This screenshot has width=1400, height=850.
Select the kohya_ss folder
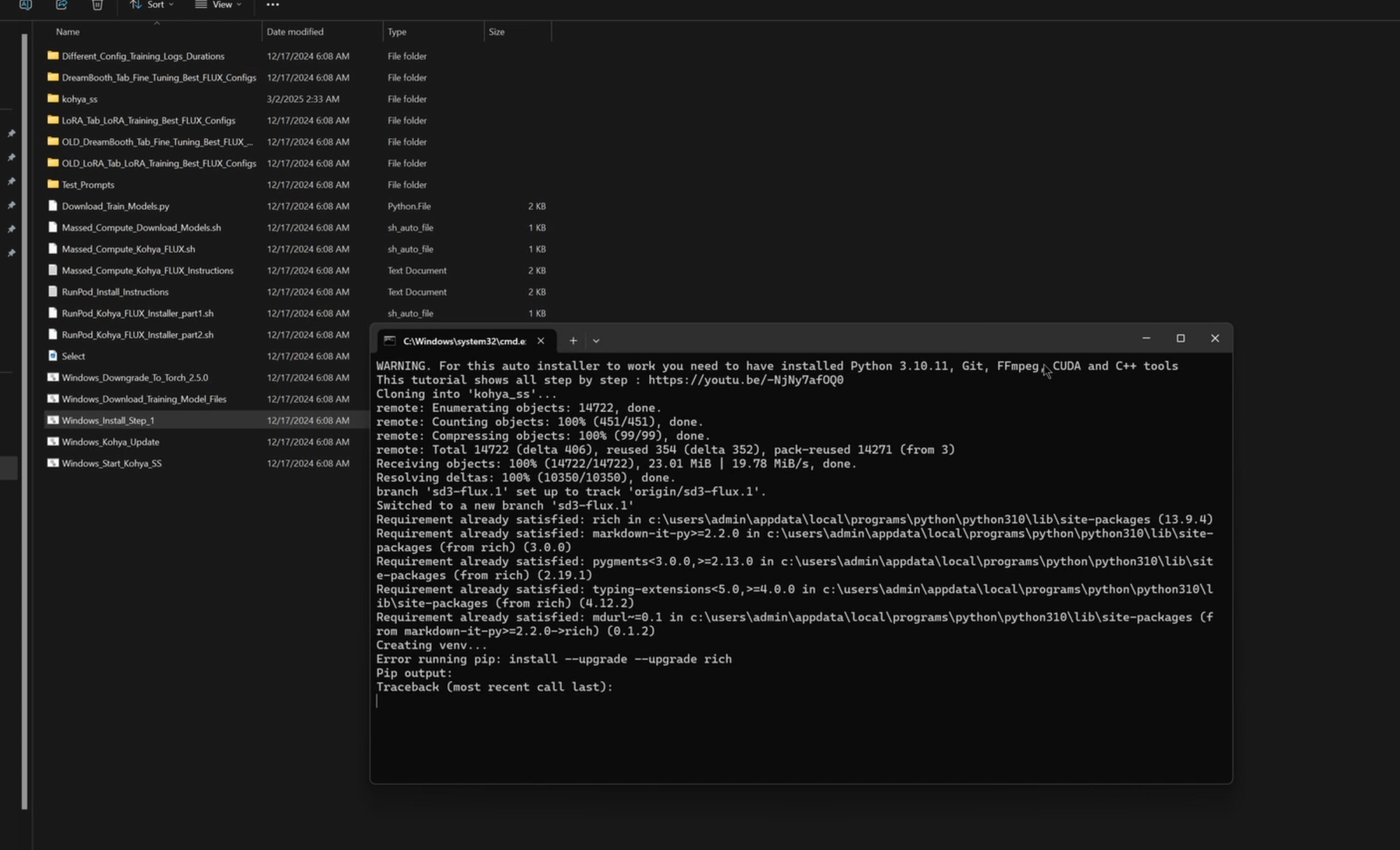pos(80,99)
